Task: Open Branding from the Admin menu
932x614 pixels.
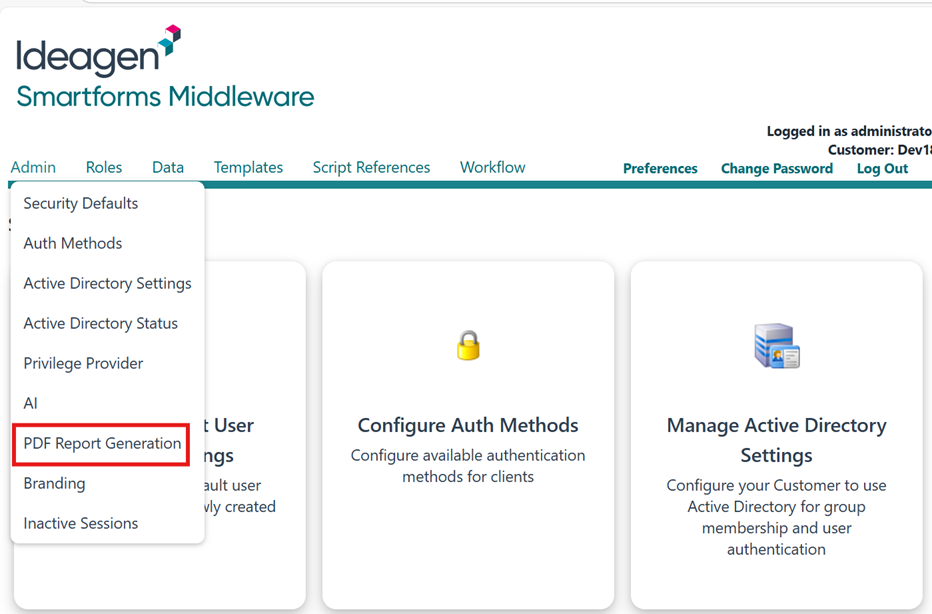Action: [54, 483]
